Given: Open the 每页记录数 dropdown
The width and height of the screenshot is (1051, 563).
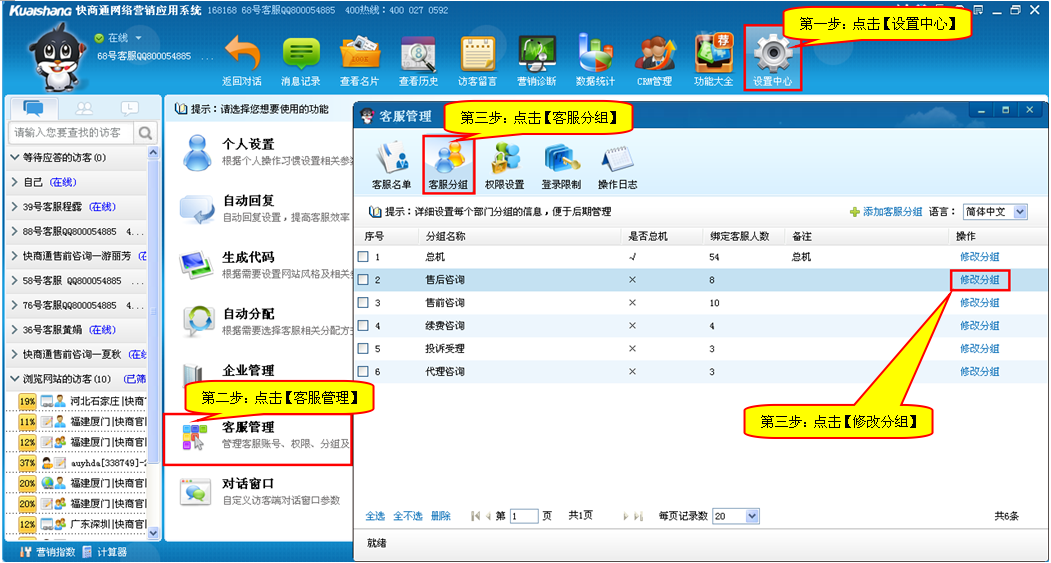Looking at the screenshot, I should pyautogui.click(x=734, y=516).
